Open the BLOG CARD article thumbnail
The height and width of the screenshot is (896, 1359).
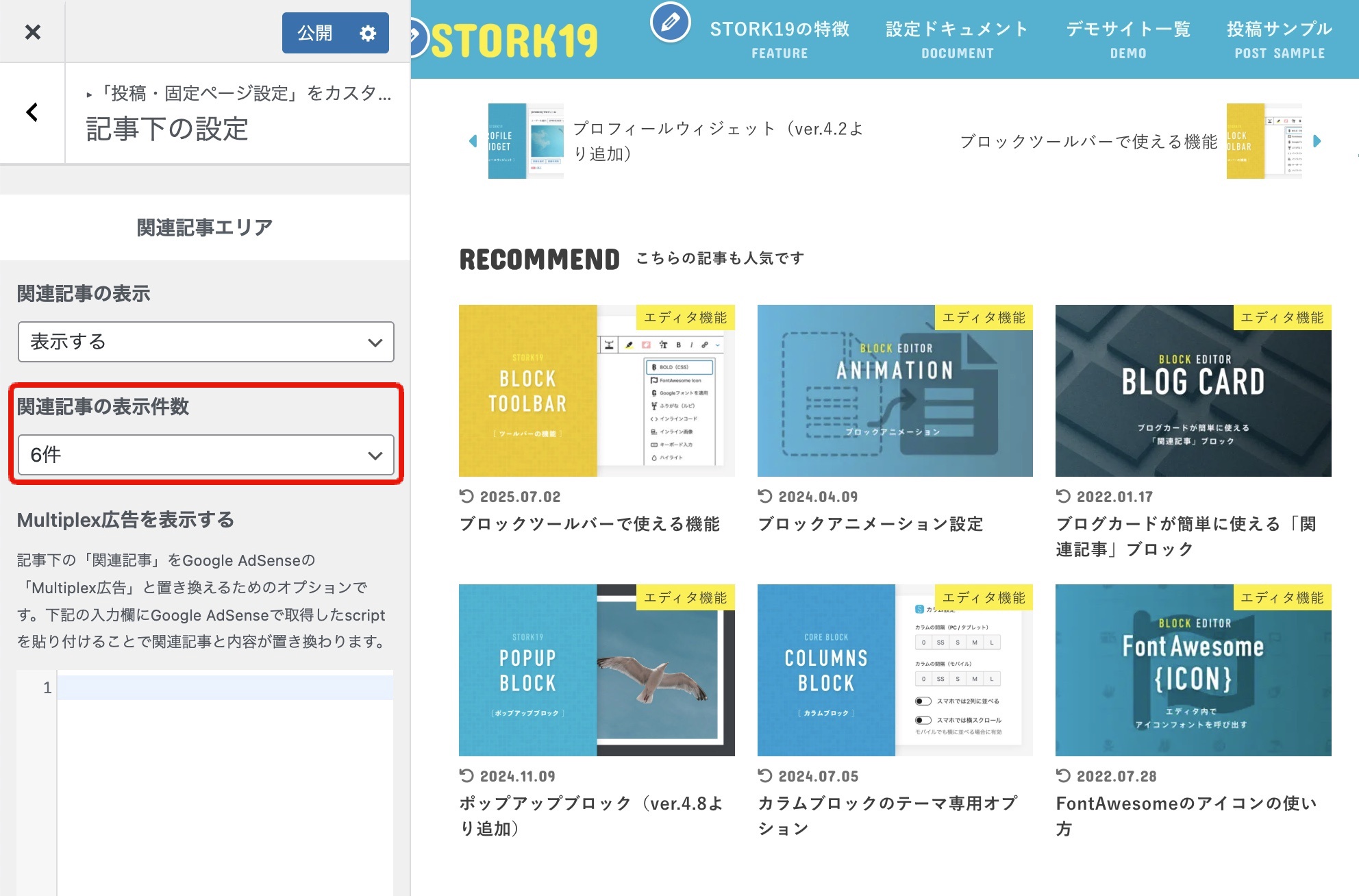(1193, 390)
